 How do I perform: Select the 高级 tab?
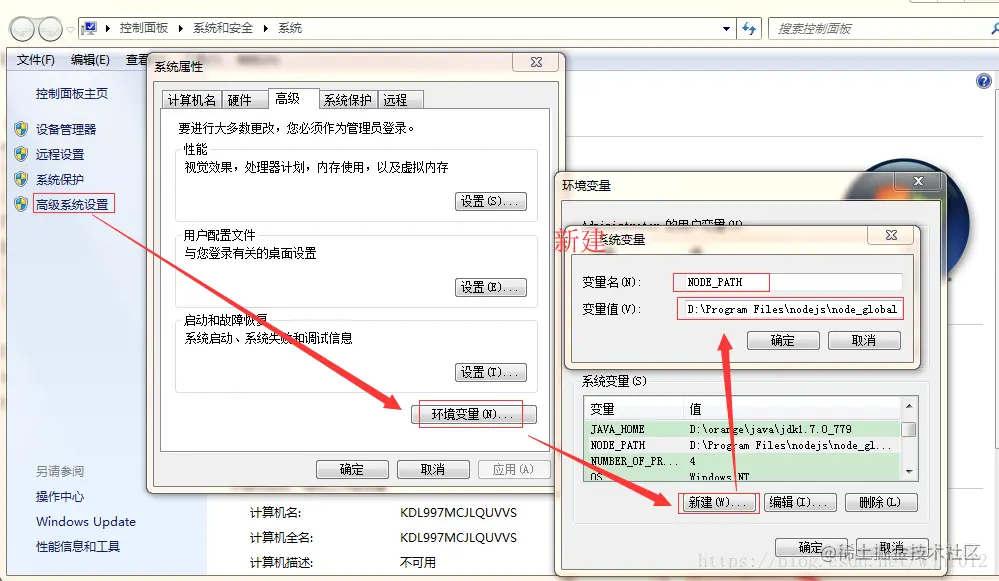(x=293, y=98)
